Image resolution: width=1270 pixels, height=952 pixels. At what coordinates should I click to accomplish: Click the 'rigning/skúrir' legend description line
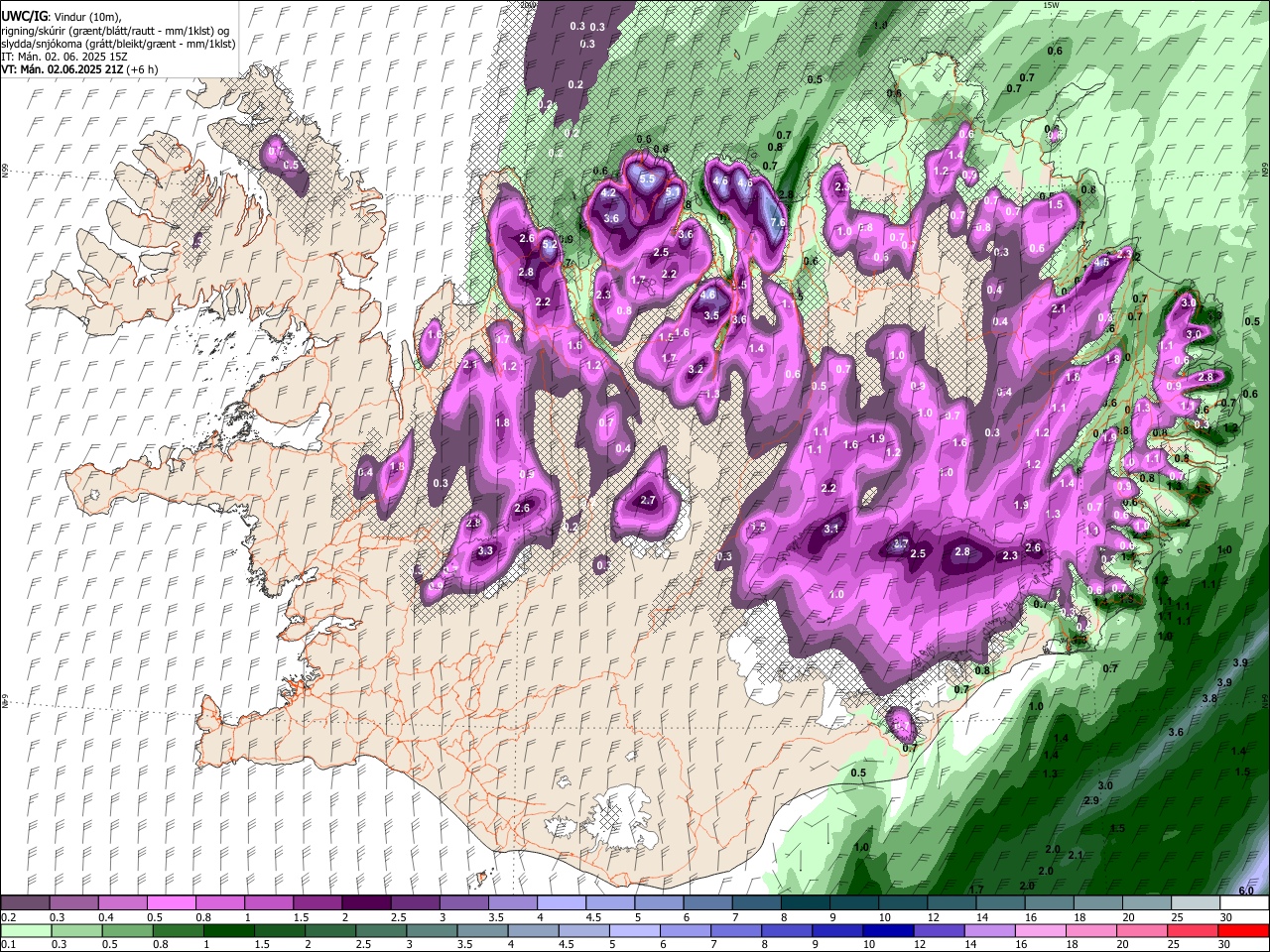pyautogui.click(x=115, y=30)
